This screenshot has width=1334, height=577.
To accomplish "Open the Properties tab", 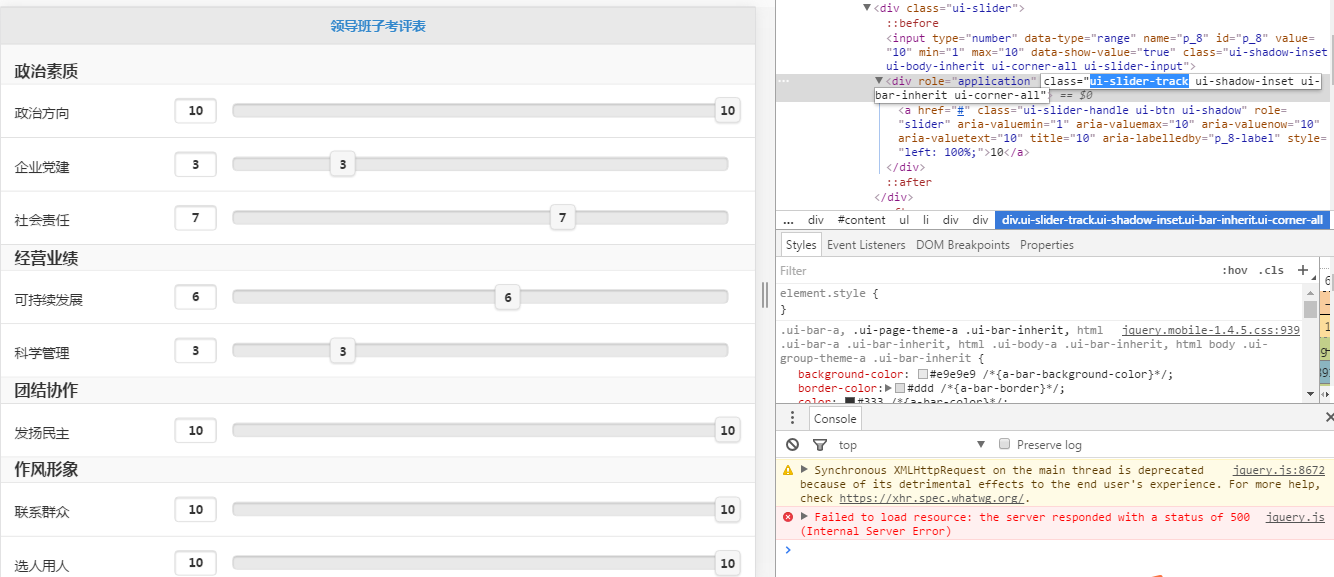I will point(1047,244).
